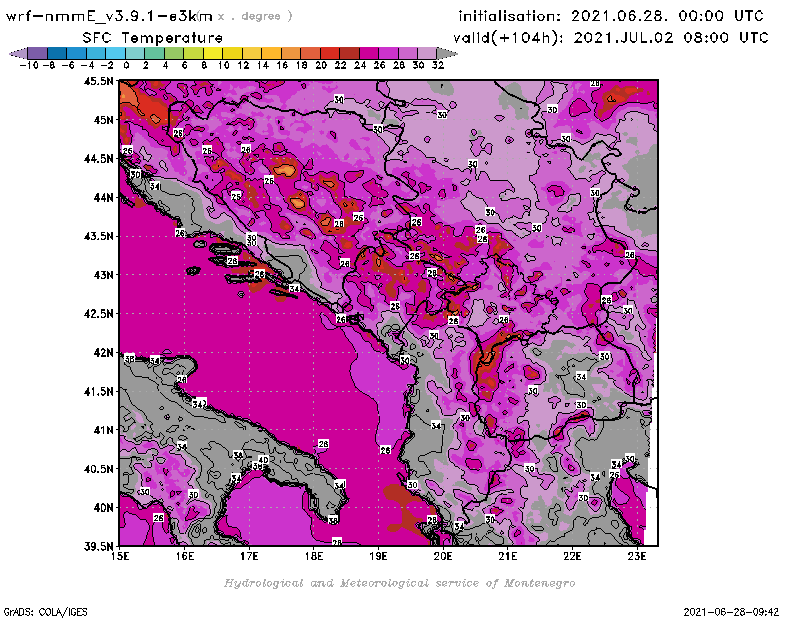This screenshot has height=618, width=800.
Task: Click the 44.5N latitude axis label
Action: pos(99,159)
